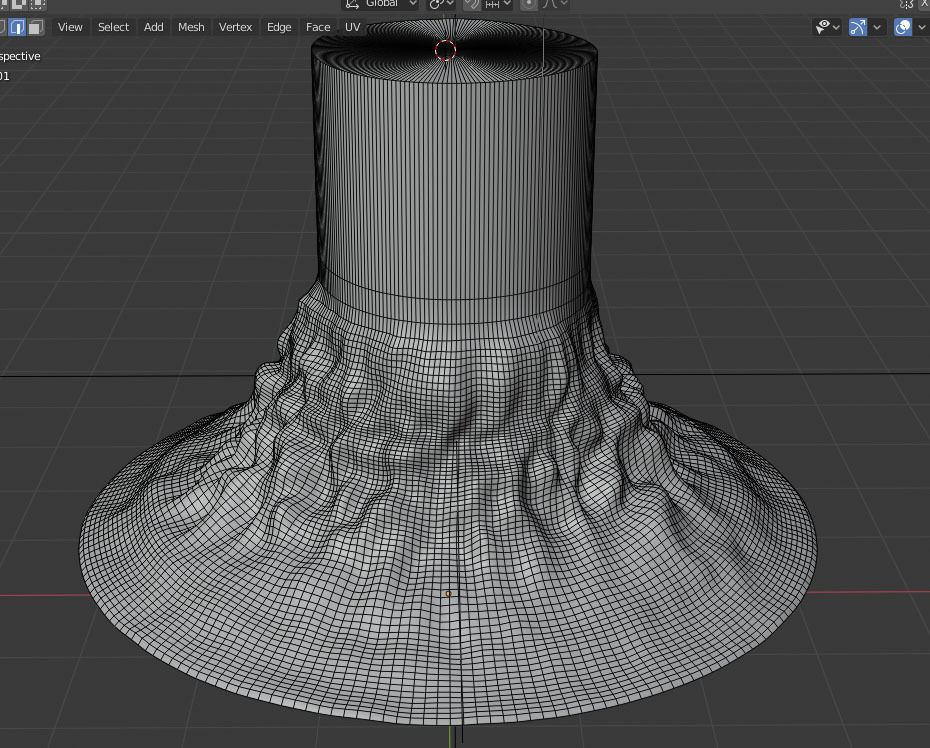Expand overlay options dropdown arrow

[x=922, y=27]
